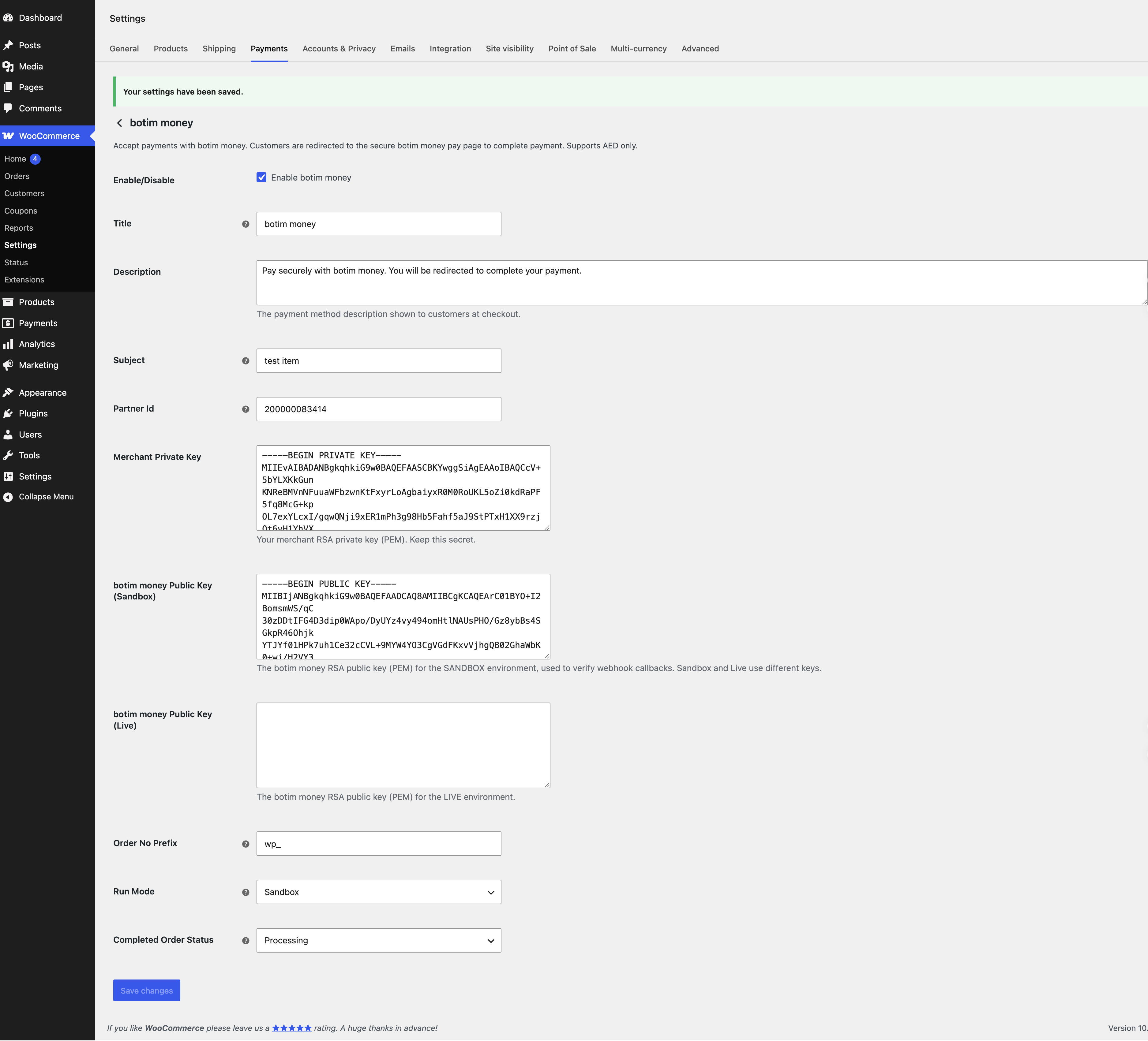Image resolution: width=1148 pixels, height=1041 pixels.
Task: Click the Pages icon in sidebar
Action: pyautogui.click(x=8, y=87)
